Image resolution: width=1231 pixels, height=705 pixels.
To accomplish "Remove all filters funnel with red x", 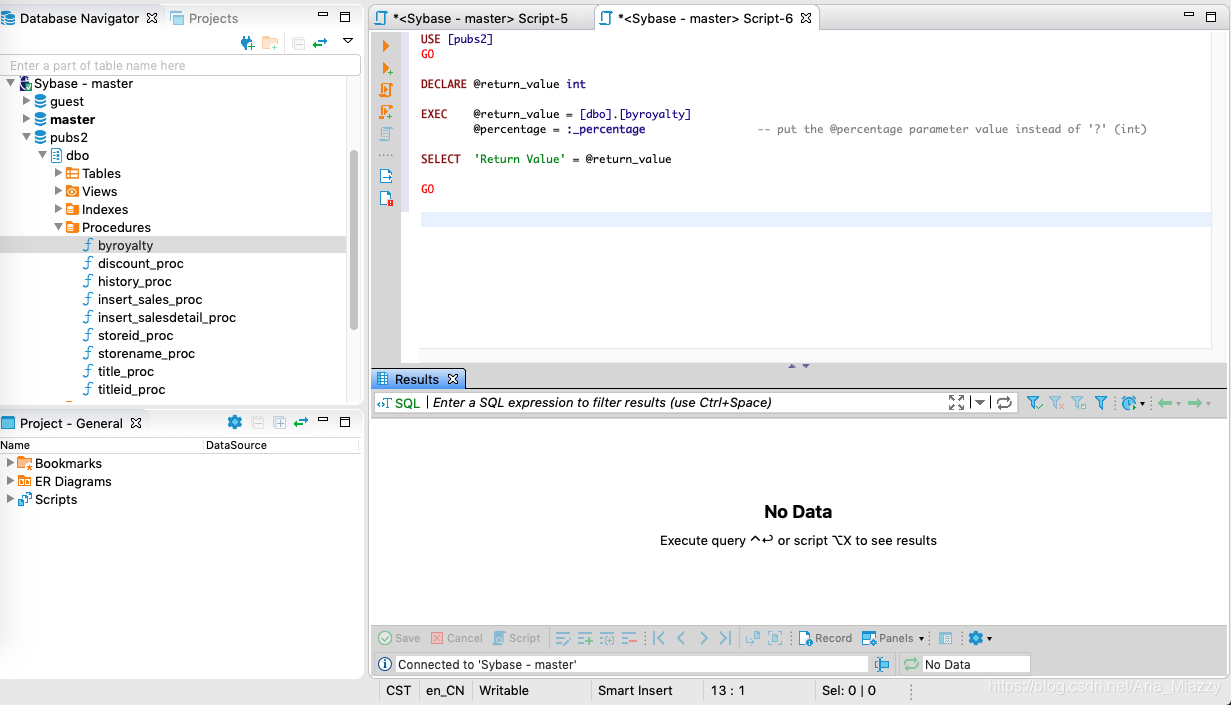I will (1056, 403).
